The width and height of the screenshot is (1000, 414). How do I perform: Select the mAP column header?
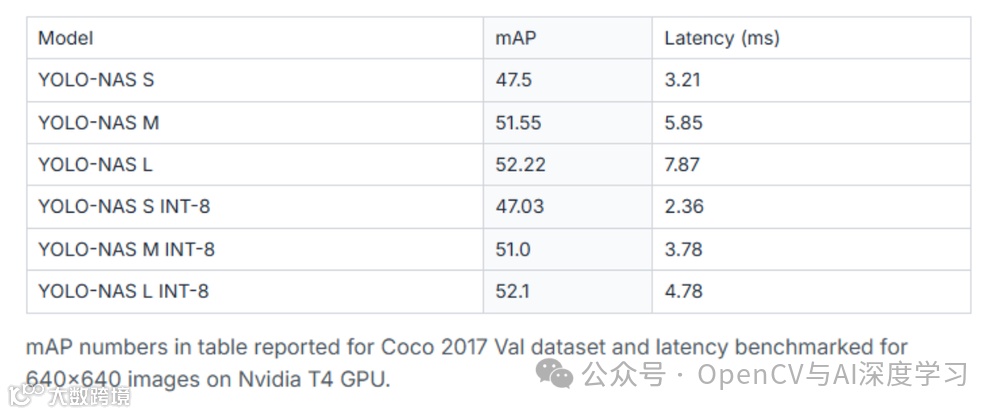coord(516,38)
